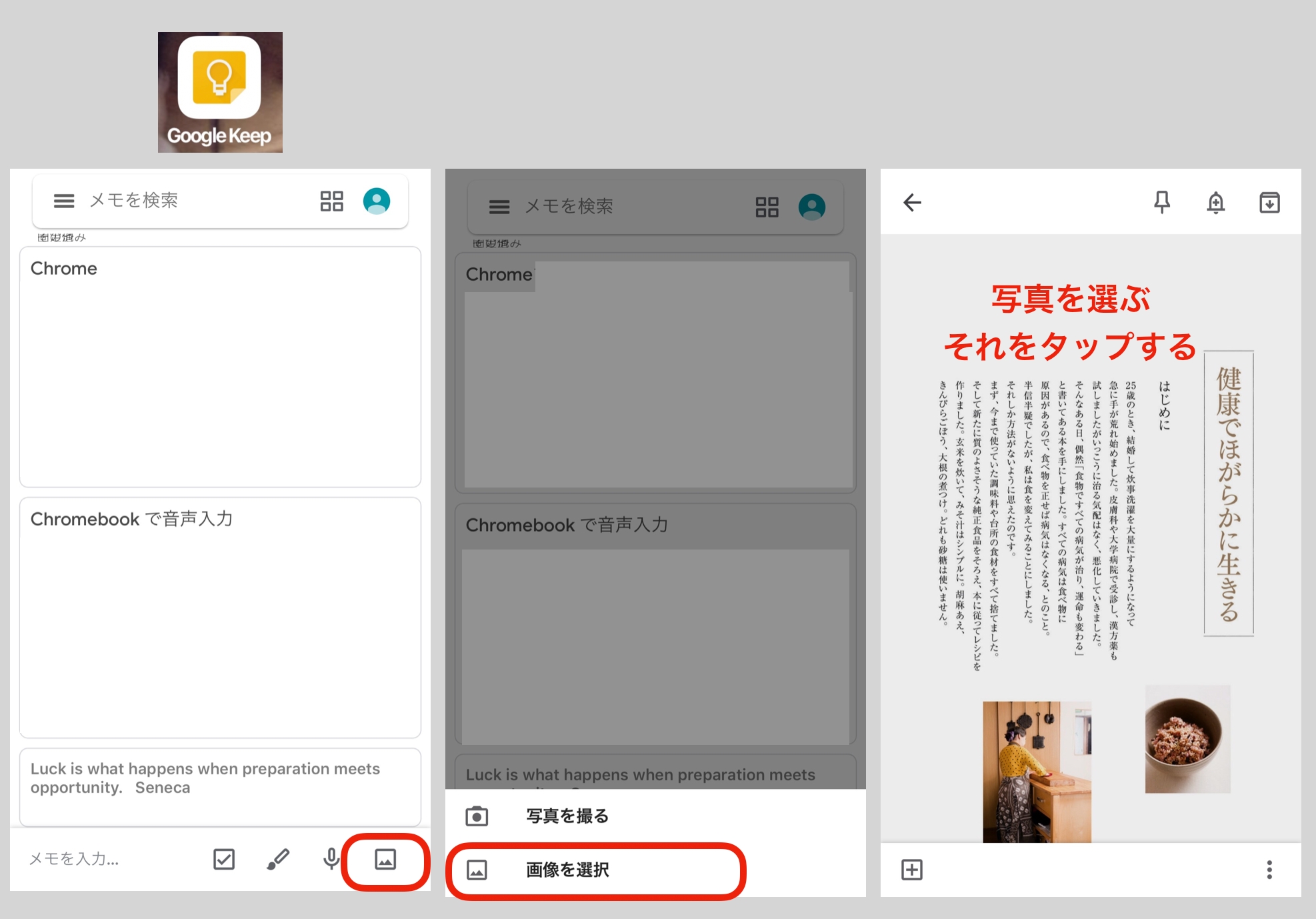Image resolution: width=1316 pixels, height=919 pixels.
Task: Tap the profile avatar to switch Google accounts
Action: [x=377, y=201]
